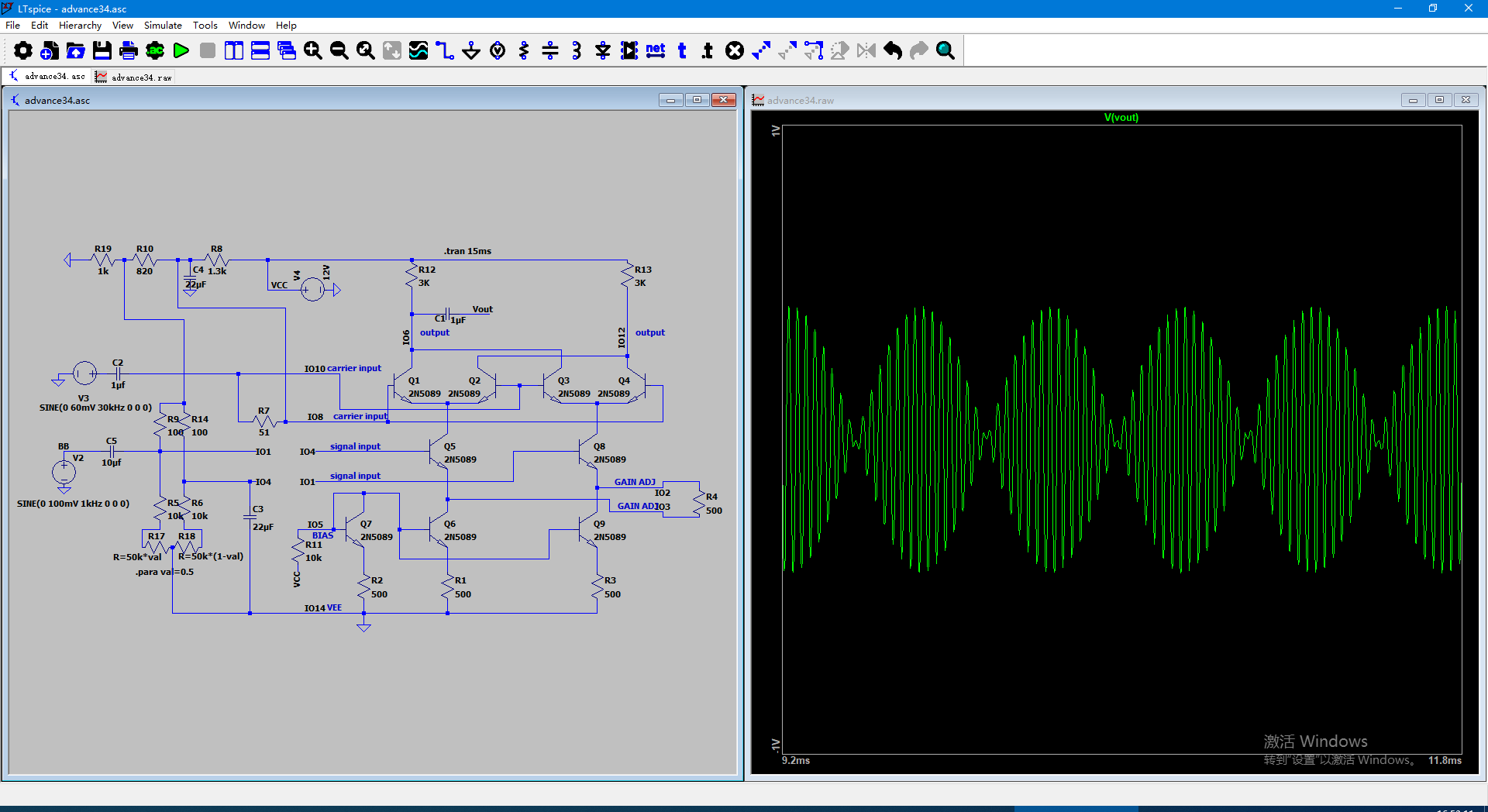Open the Hierarchy menu

point(80,26)
